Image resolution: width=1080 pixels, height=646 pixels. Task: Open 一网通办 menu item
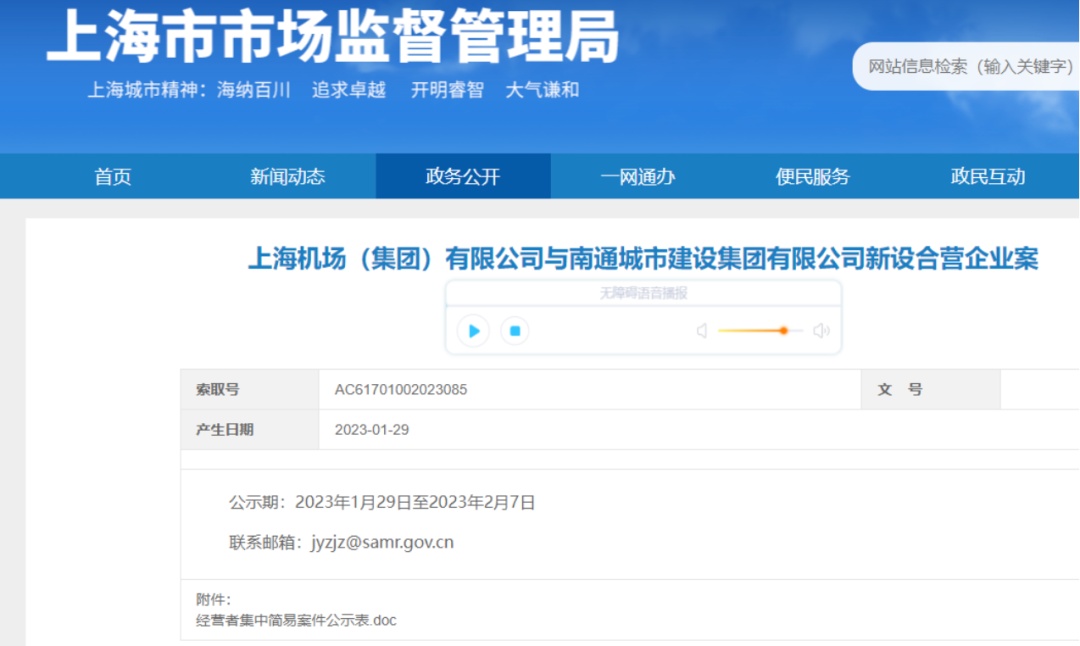[x=638, y=177]
